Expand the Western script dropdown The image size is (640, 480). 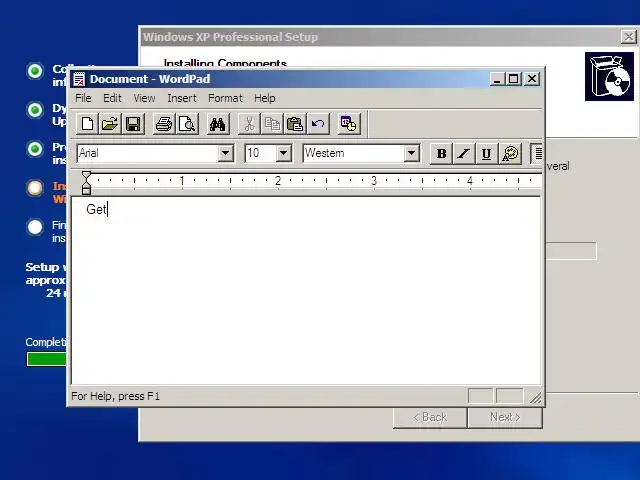tap(411, 153)
